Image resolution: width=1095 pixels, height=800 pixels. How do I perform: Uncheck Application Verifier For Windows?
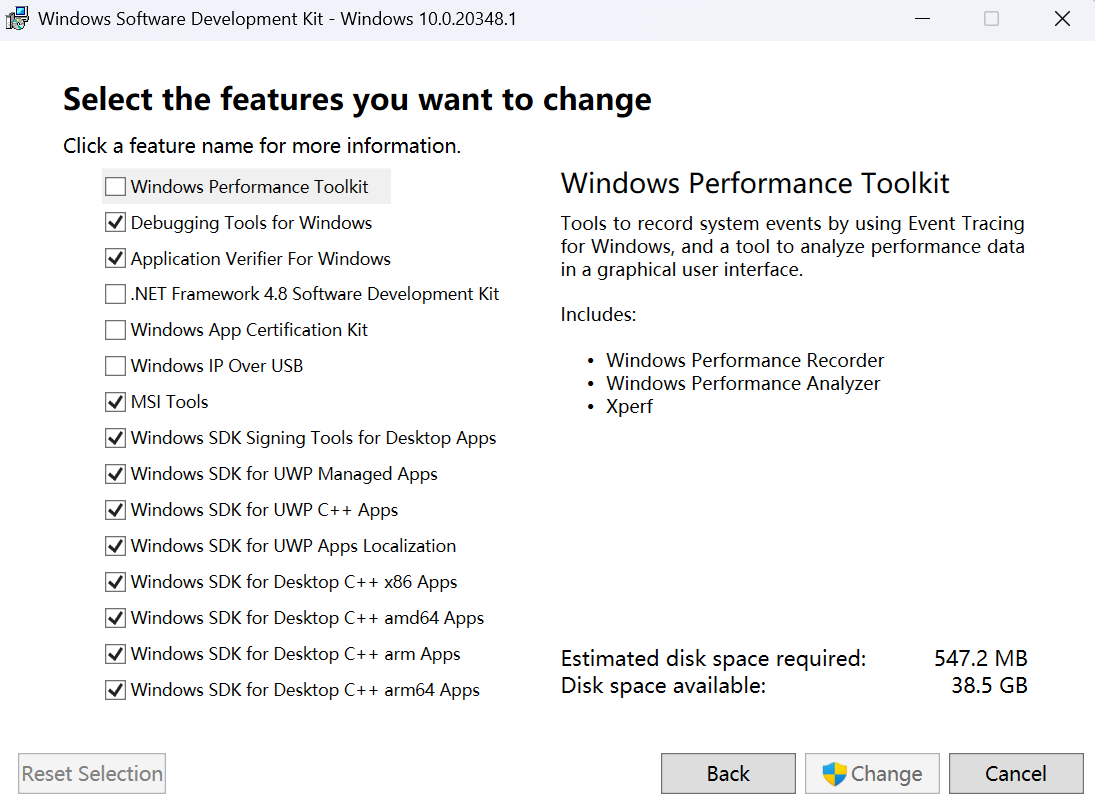pos(115,258)
